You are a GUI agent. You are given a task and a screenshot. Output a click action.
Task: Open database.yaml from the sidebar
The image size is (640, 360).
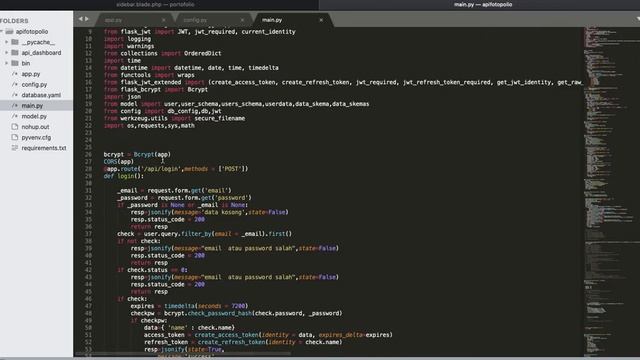coord(41,95)
